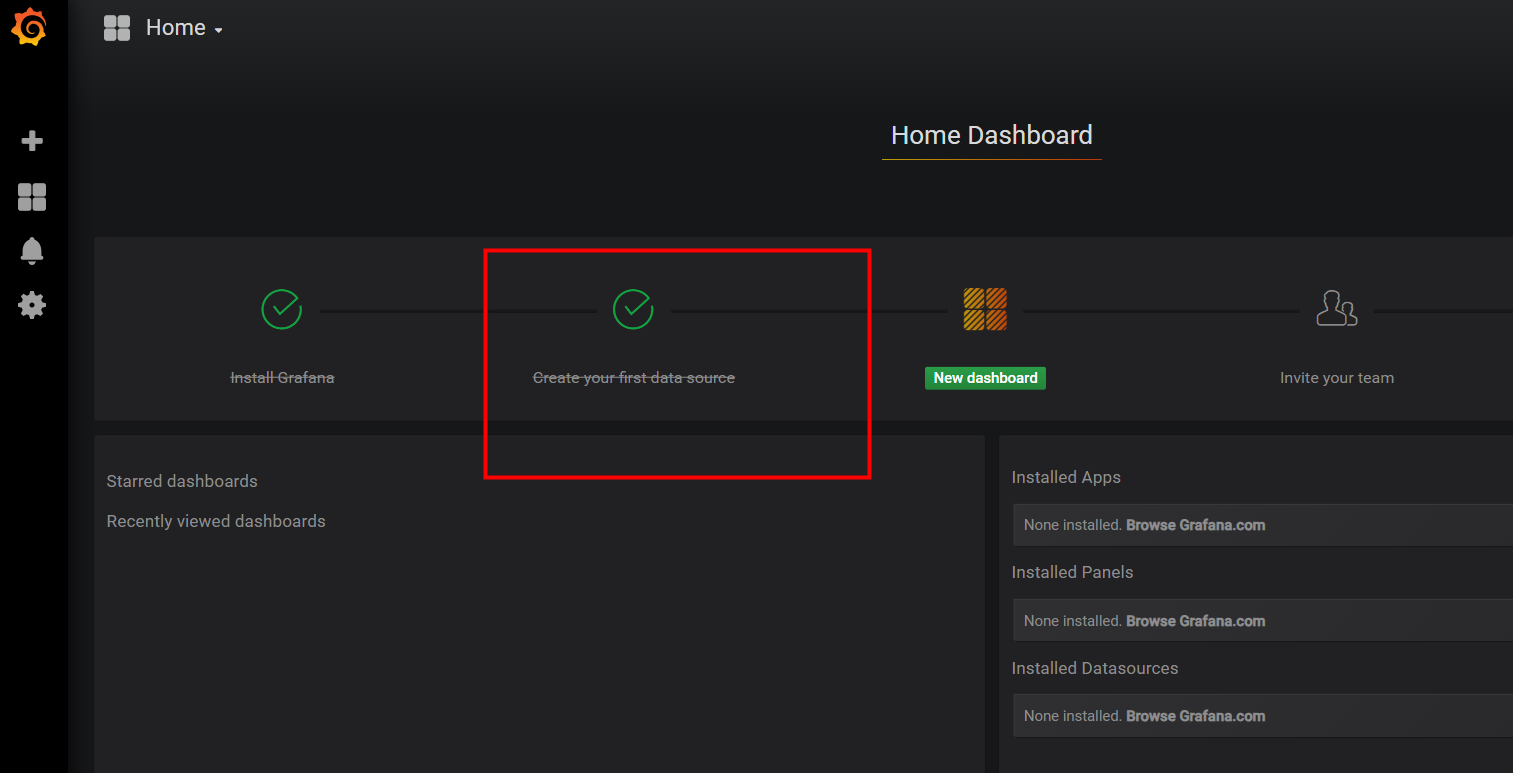The image size is (1513, 773).
Task: Click the Installed Panels heading
Action: 1072,572
